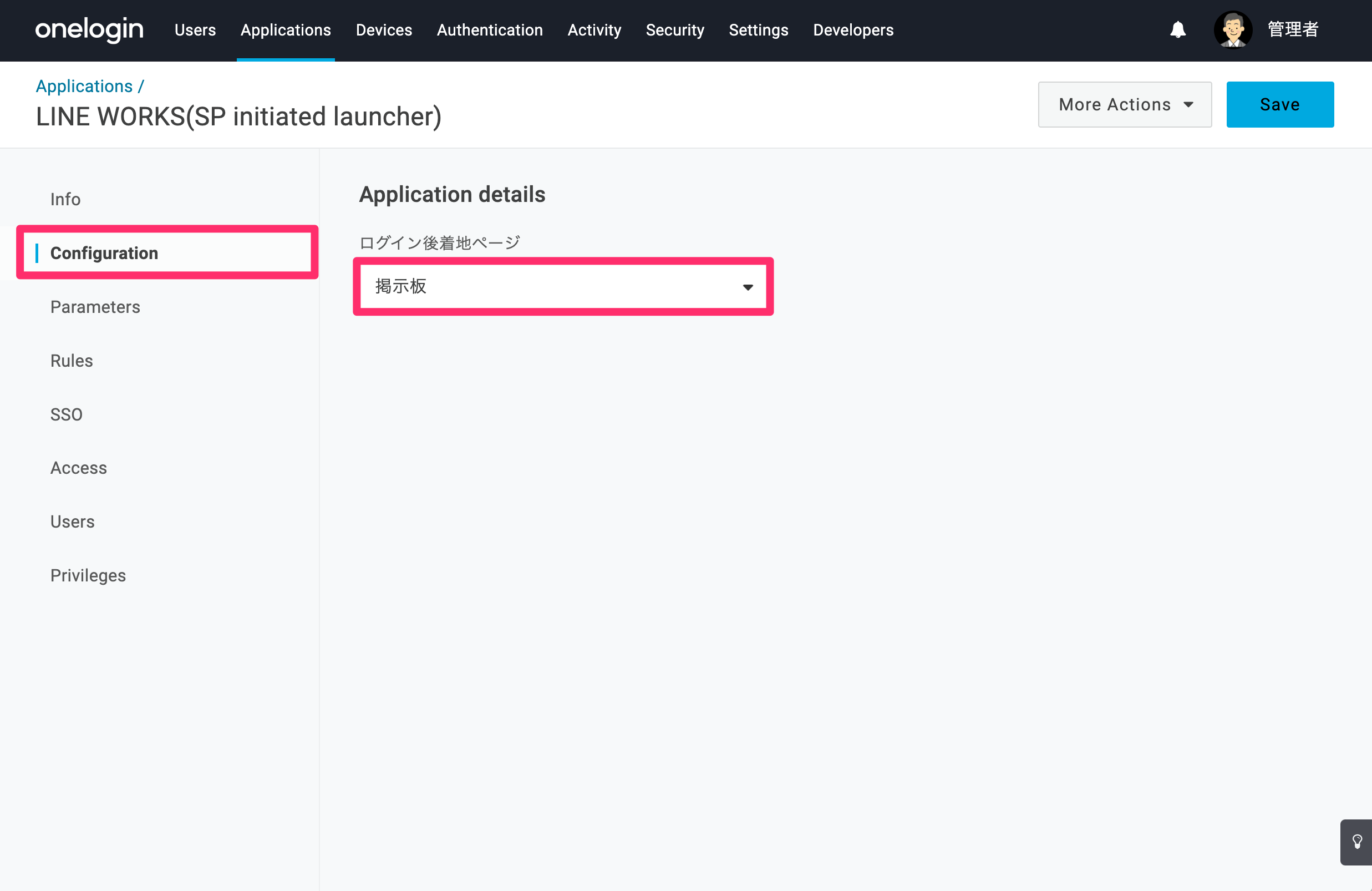The image size is (1372, 891).
Task: Open the Settings menu
Action: coord(759,30)
